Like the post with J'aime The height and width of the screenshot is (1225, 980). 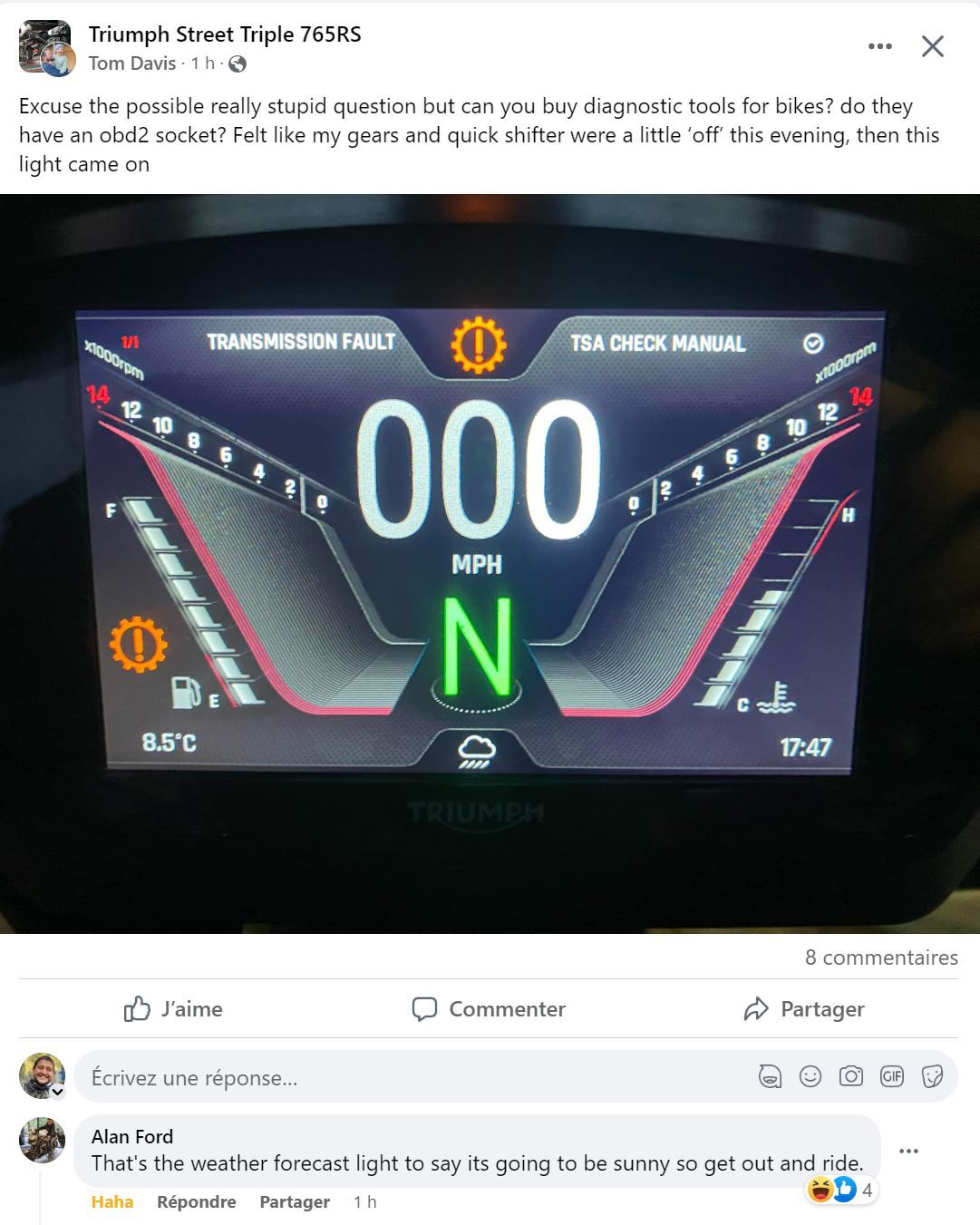click(x=173, y=1008)
